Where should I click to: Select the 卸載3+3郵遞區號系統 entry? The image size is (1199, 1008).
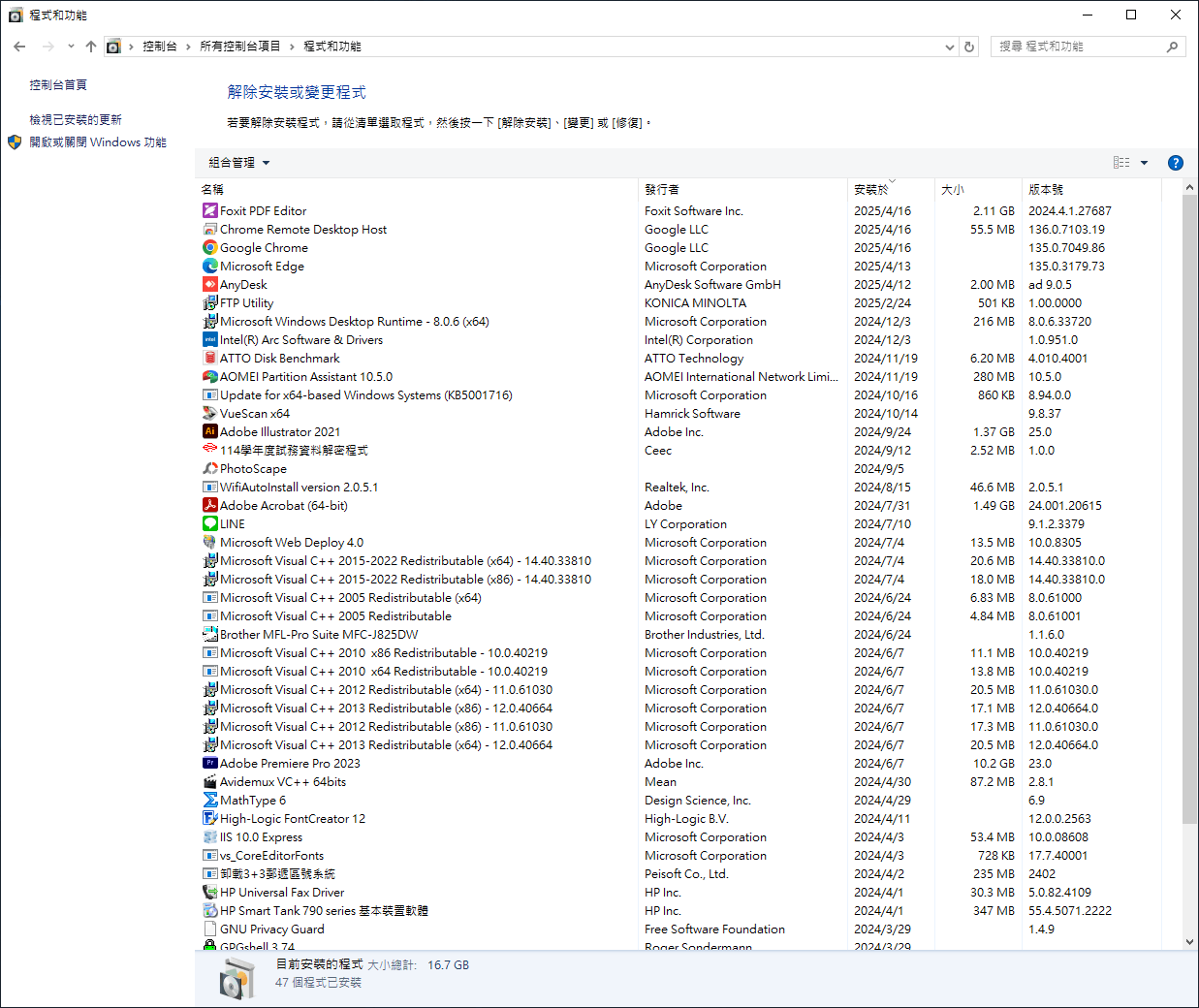[680, 873]
